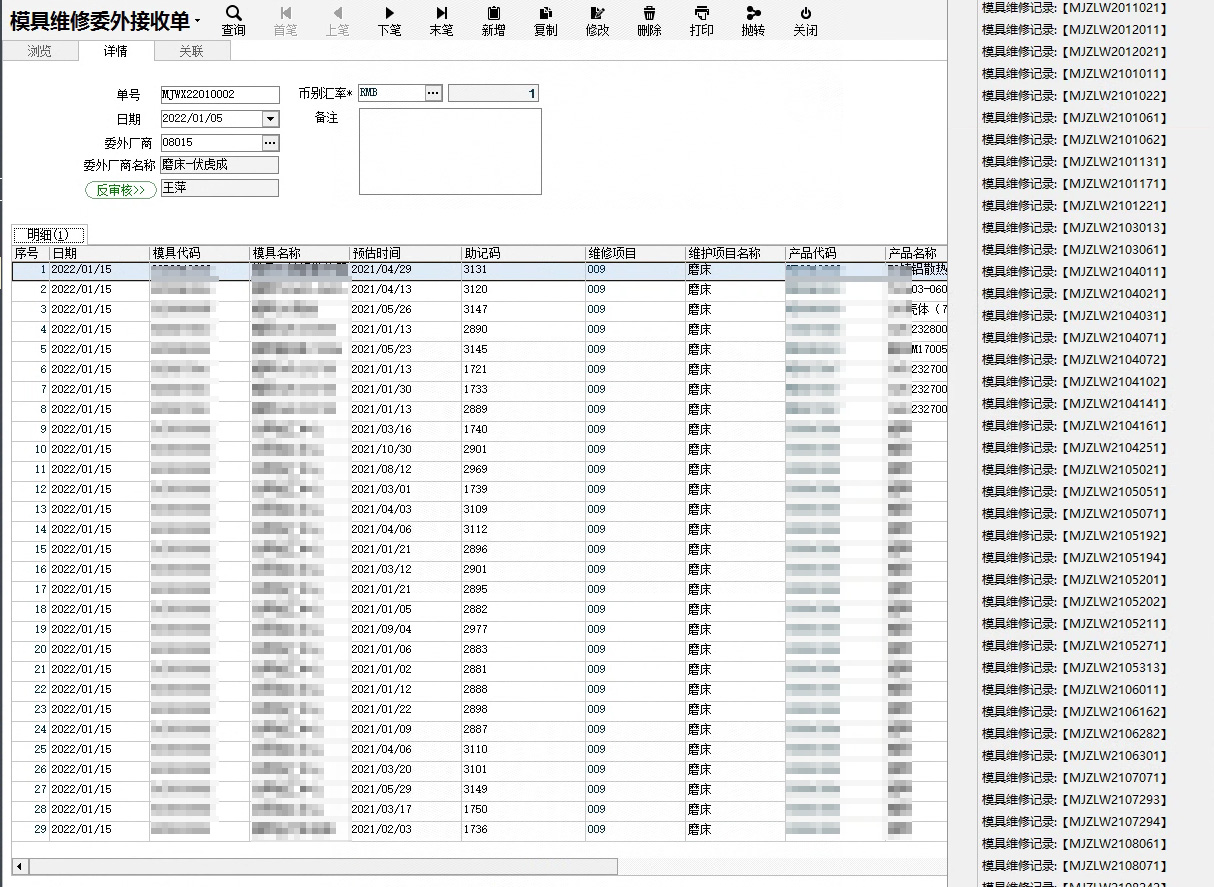Switch to the 浏览 tab
This screenshot has height=887, width=1214.
(x=40, y=51)
